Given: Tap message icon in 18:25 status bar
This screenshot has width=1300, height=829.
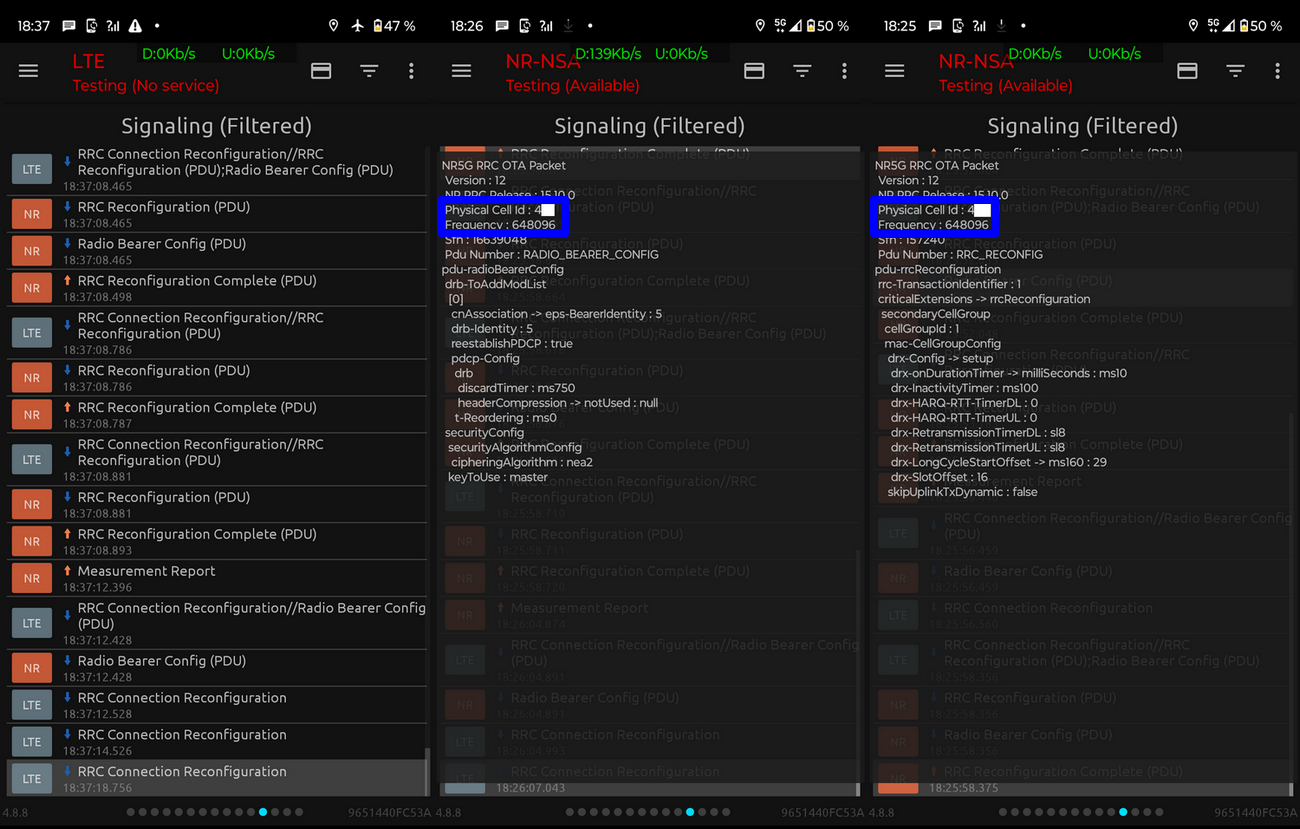Looking at the screenshot, I should tap(935, 26).
